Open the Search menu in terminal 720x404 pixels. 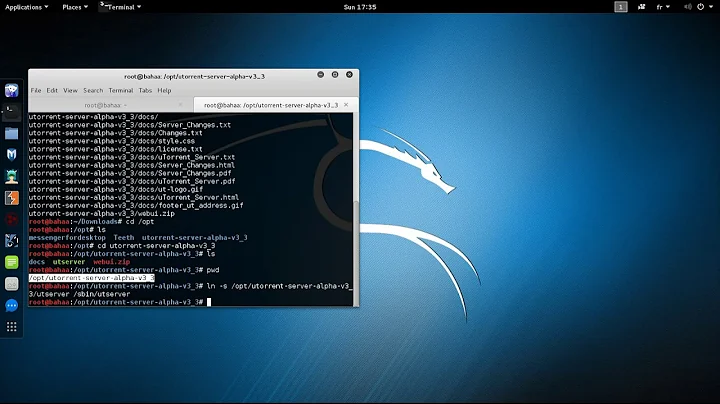[x=93, y=90]
